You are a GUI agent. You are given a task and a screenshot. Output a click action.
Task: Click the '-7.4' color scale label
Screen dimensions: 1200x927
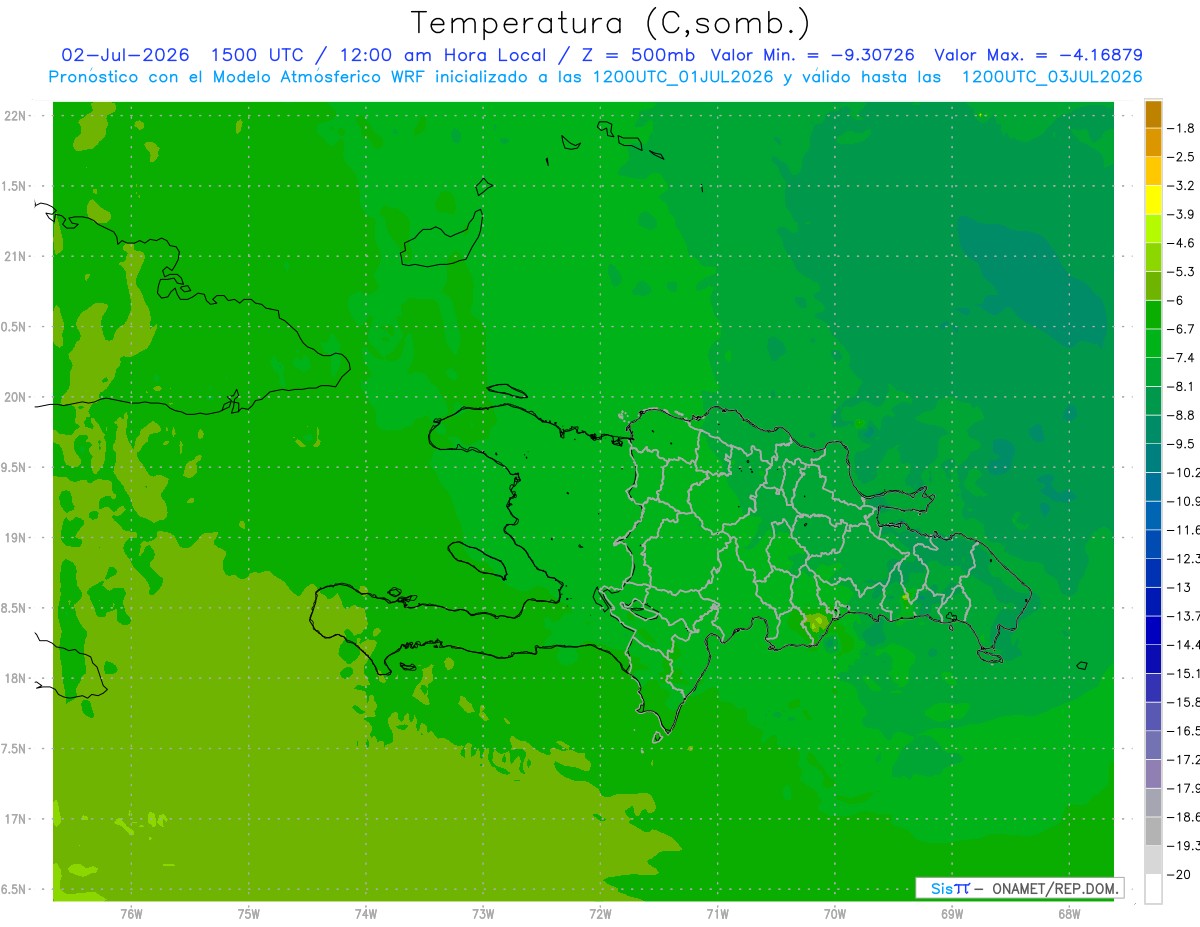(1182, 358)
